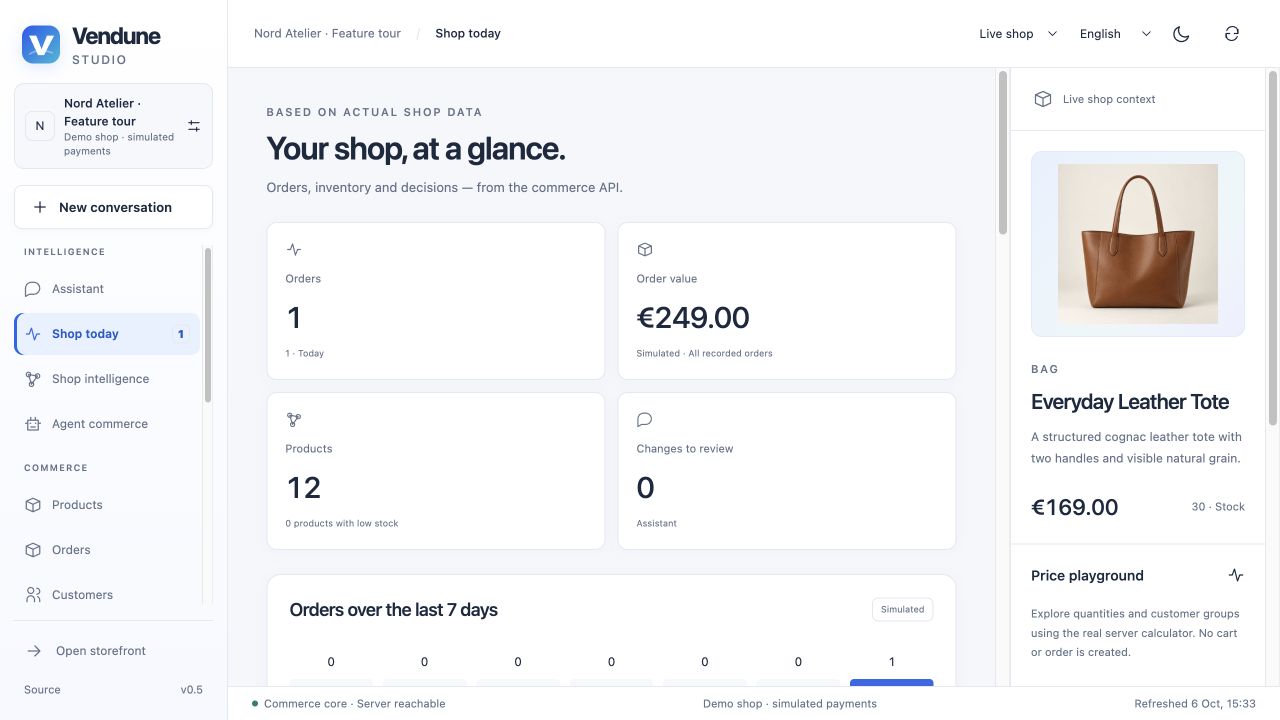Click the Everyday Leather Tote title
Viewport: 1280px width, 720px height.
1130,402
